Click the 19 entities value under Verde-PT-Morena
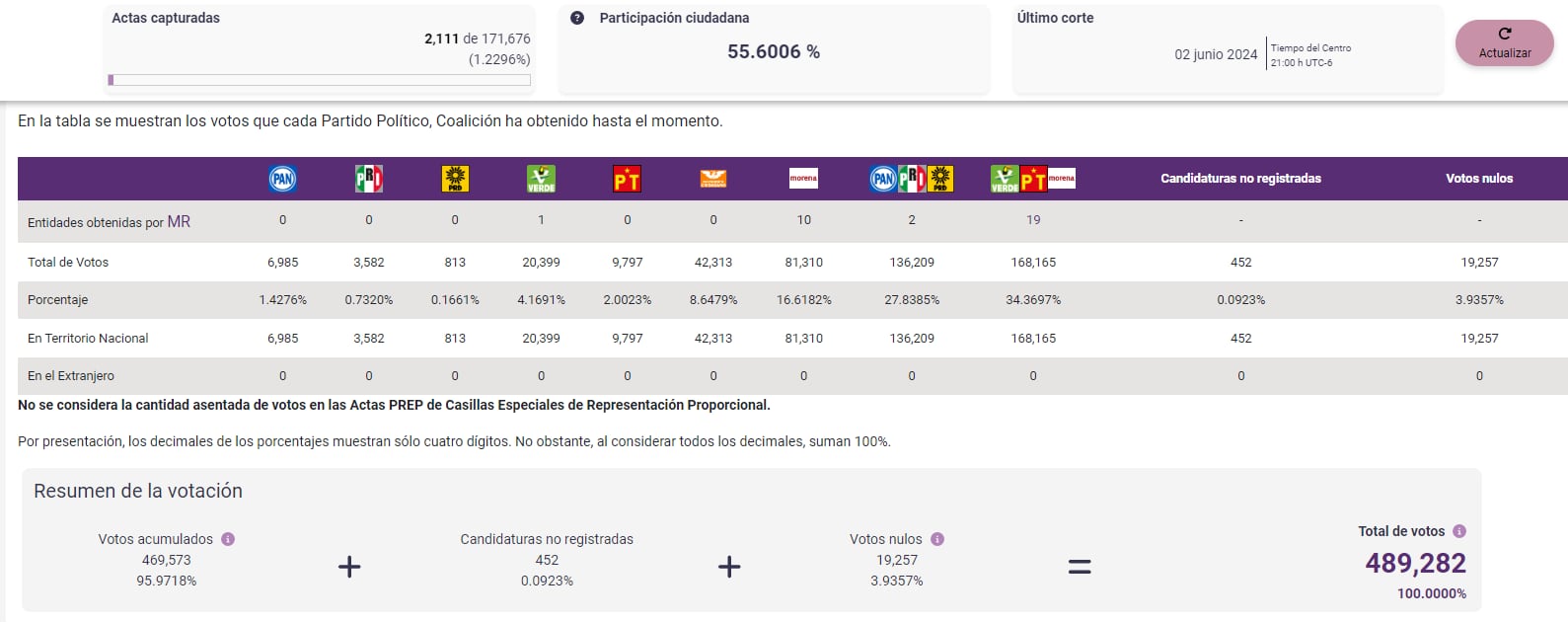The width and height of the screenshot is (1568, 622). tap(1033, 220)
